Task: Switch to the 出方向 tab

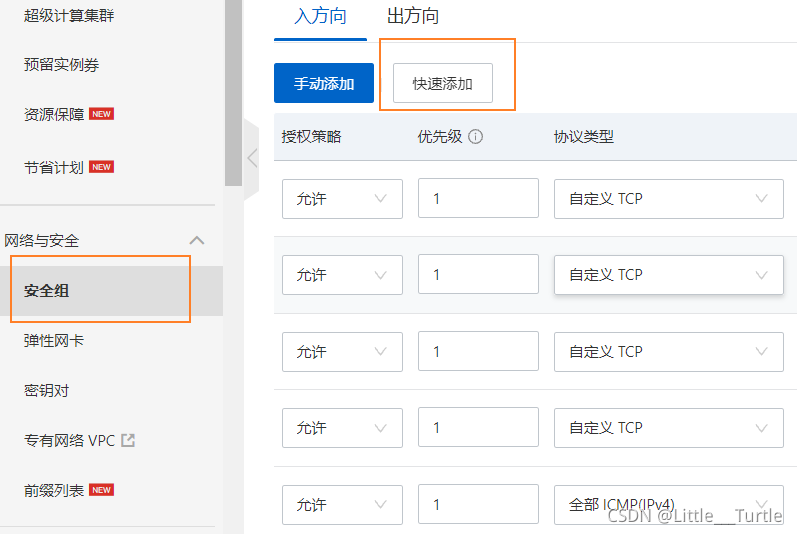Action: (x=413, y=16)
